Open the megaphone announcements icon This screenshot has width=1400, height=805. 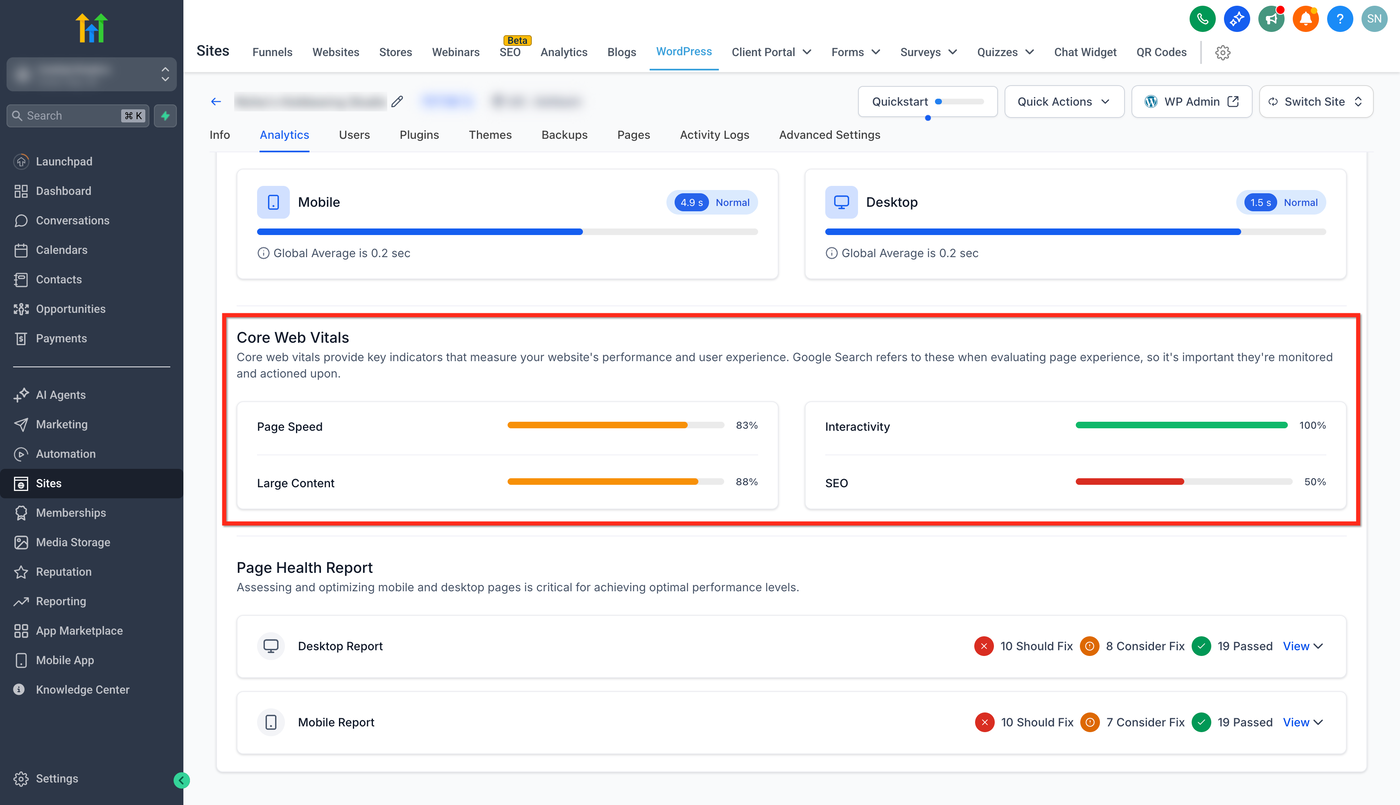point(1271,18)
